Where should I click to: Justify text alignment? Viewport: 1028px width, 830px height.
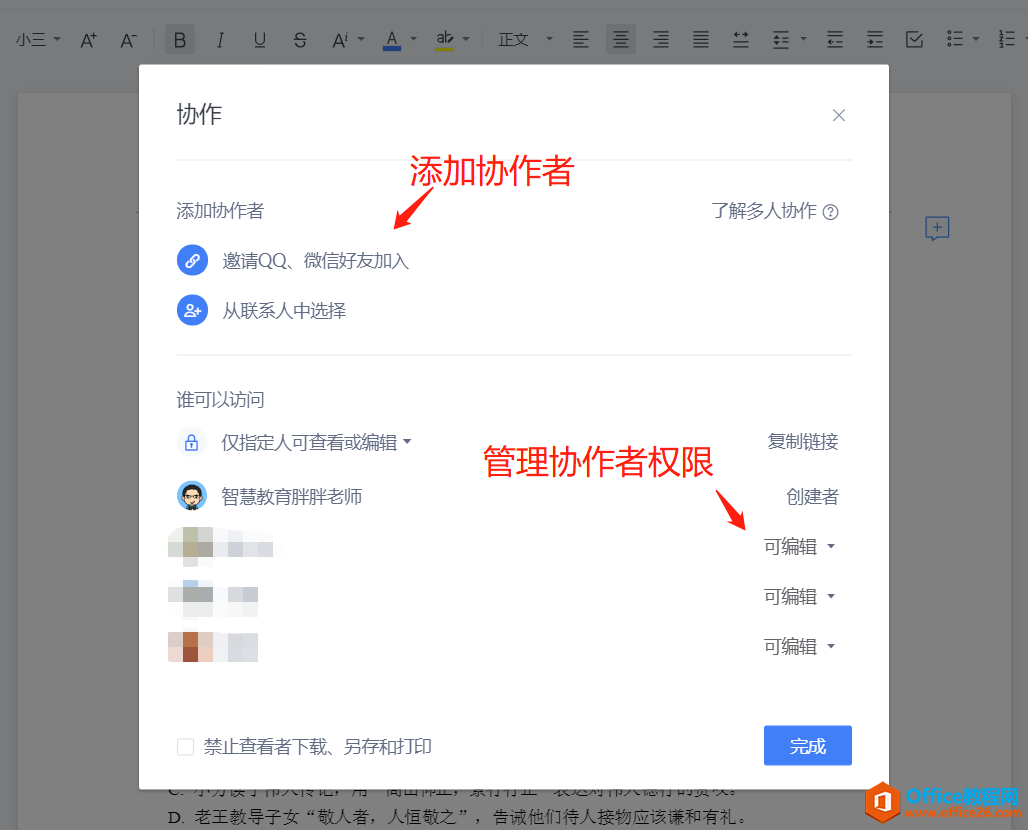coord(701,40)
